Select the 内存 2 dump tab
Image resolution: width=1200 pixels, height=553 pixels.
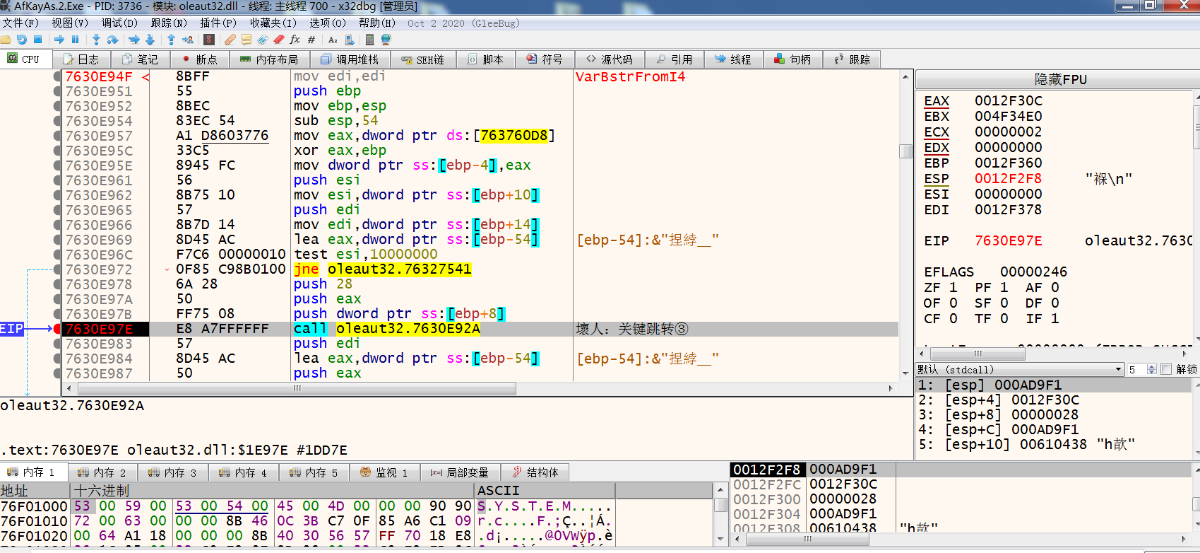101,472
